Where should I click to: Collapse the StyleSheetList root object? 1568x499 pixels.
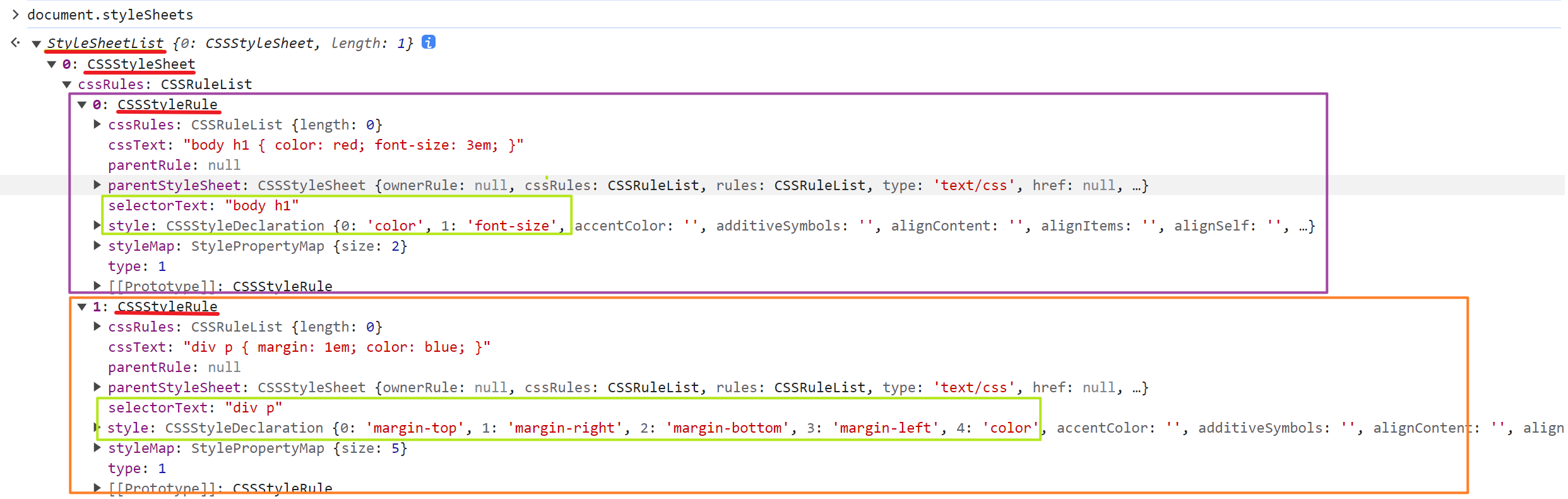click(x=37, y=44)
